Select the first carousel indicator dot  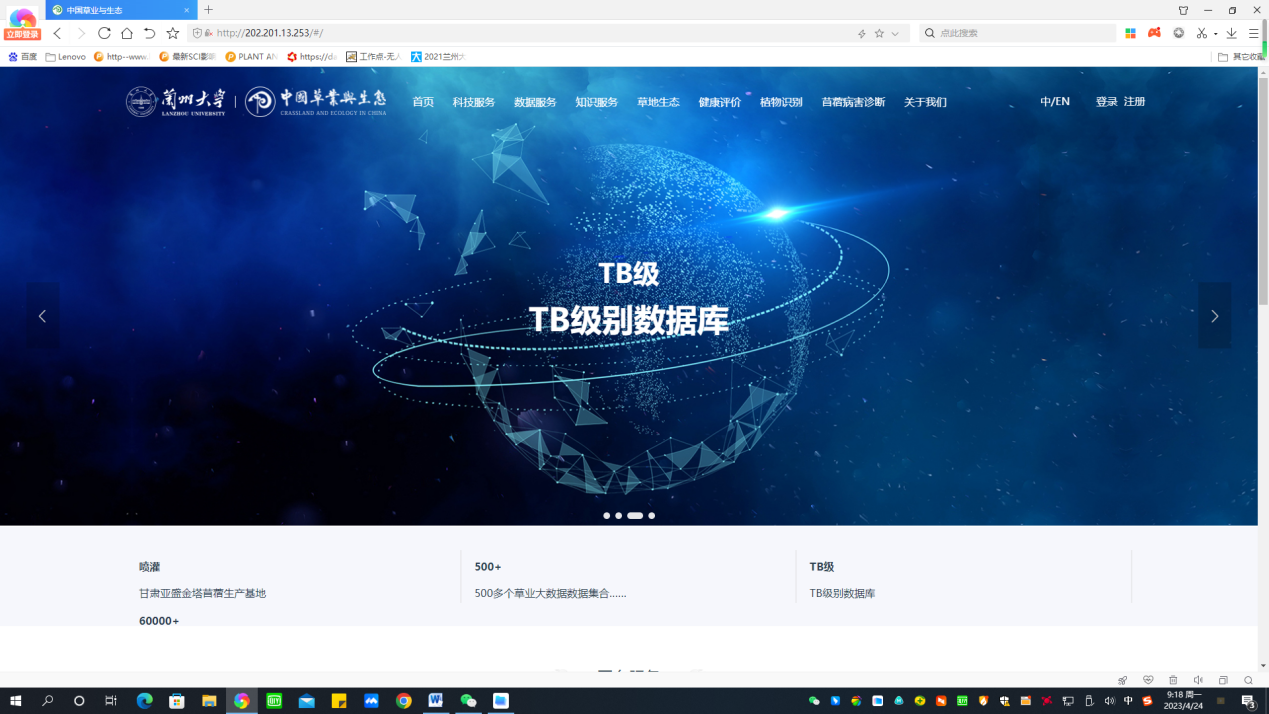(x=606, y=516)
